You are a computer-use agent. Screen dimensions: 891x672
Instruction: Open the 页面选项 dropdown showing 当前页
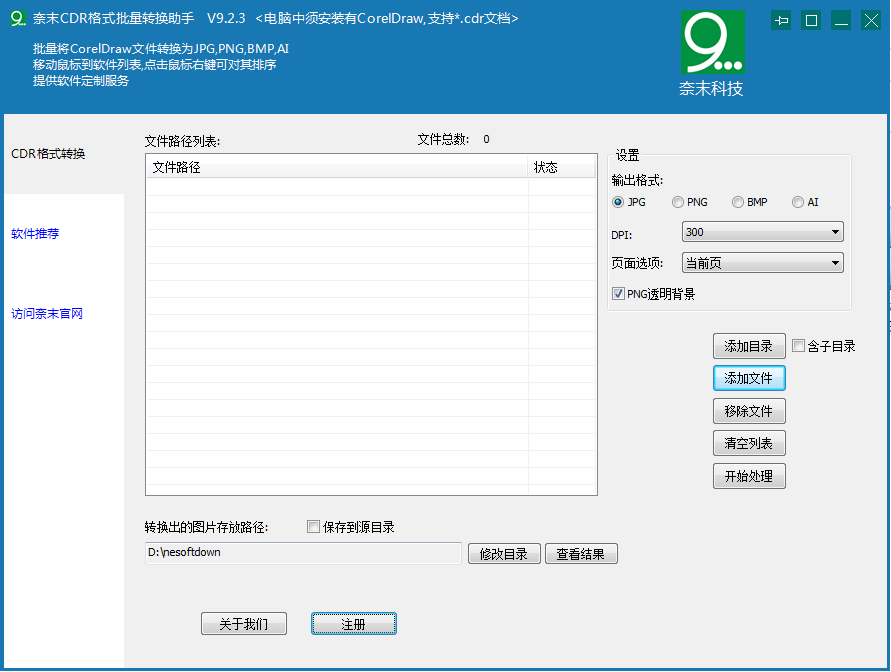762,263
